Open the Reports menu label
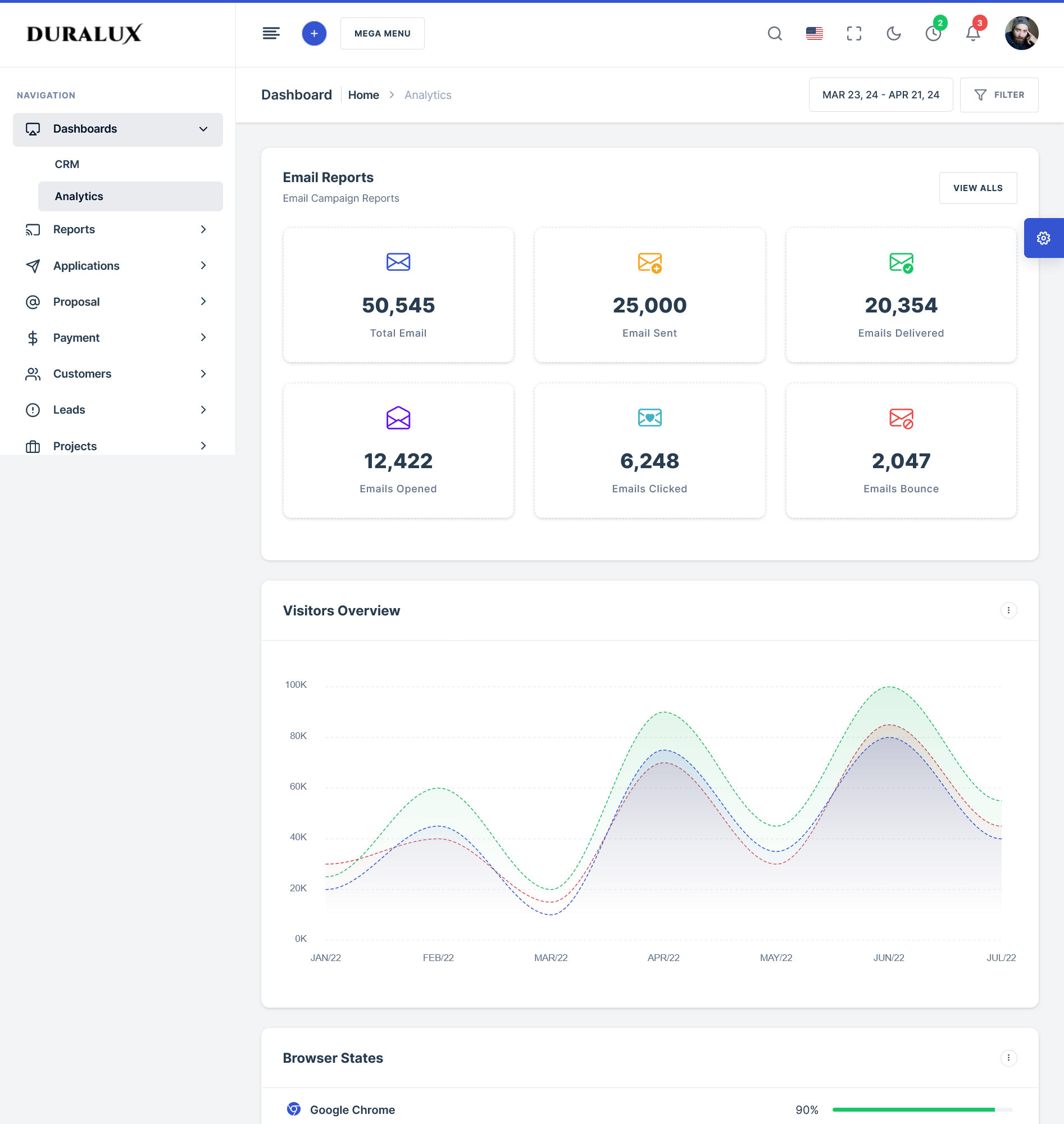 click(x=74, y=229)
